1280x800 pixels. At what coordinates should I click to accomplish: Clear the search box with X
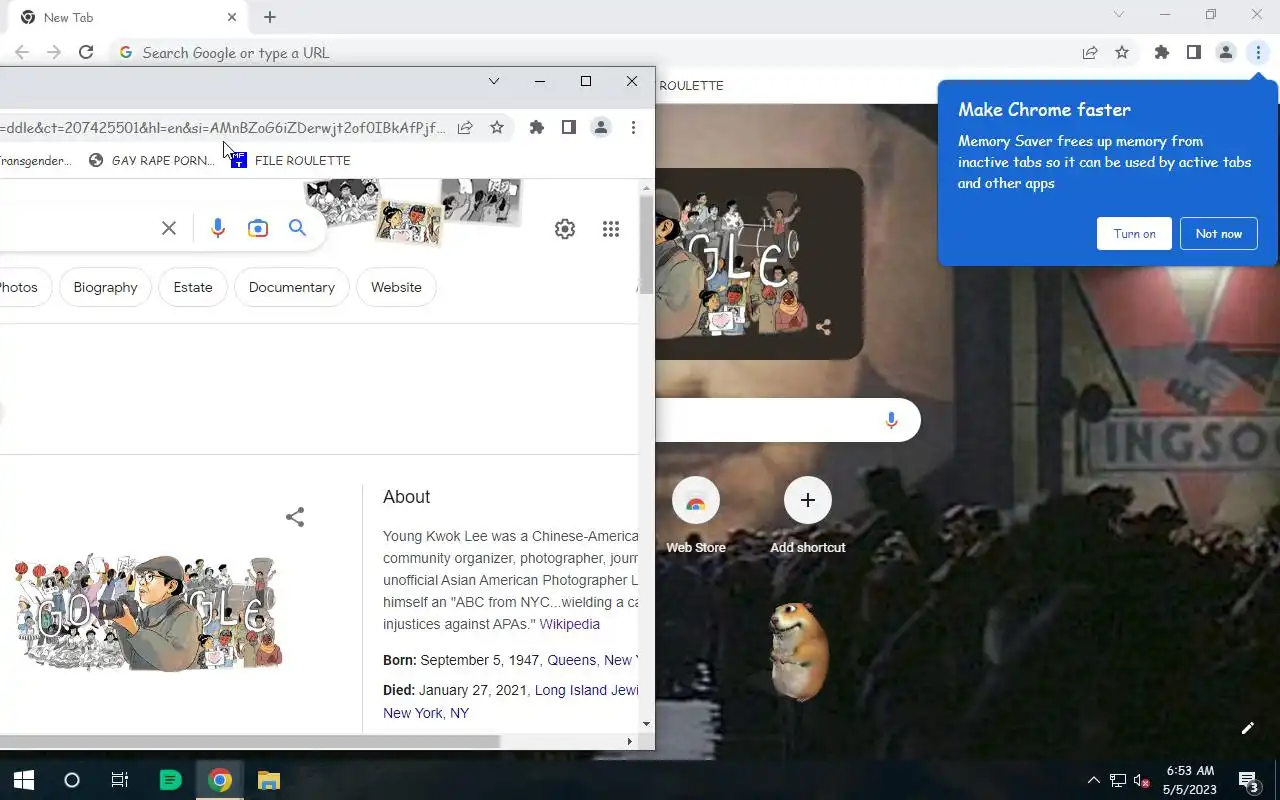169,228
